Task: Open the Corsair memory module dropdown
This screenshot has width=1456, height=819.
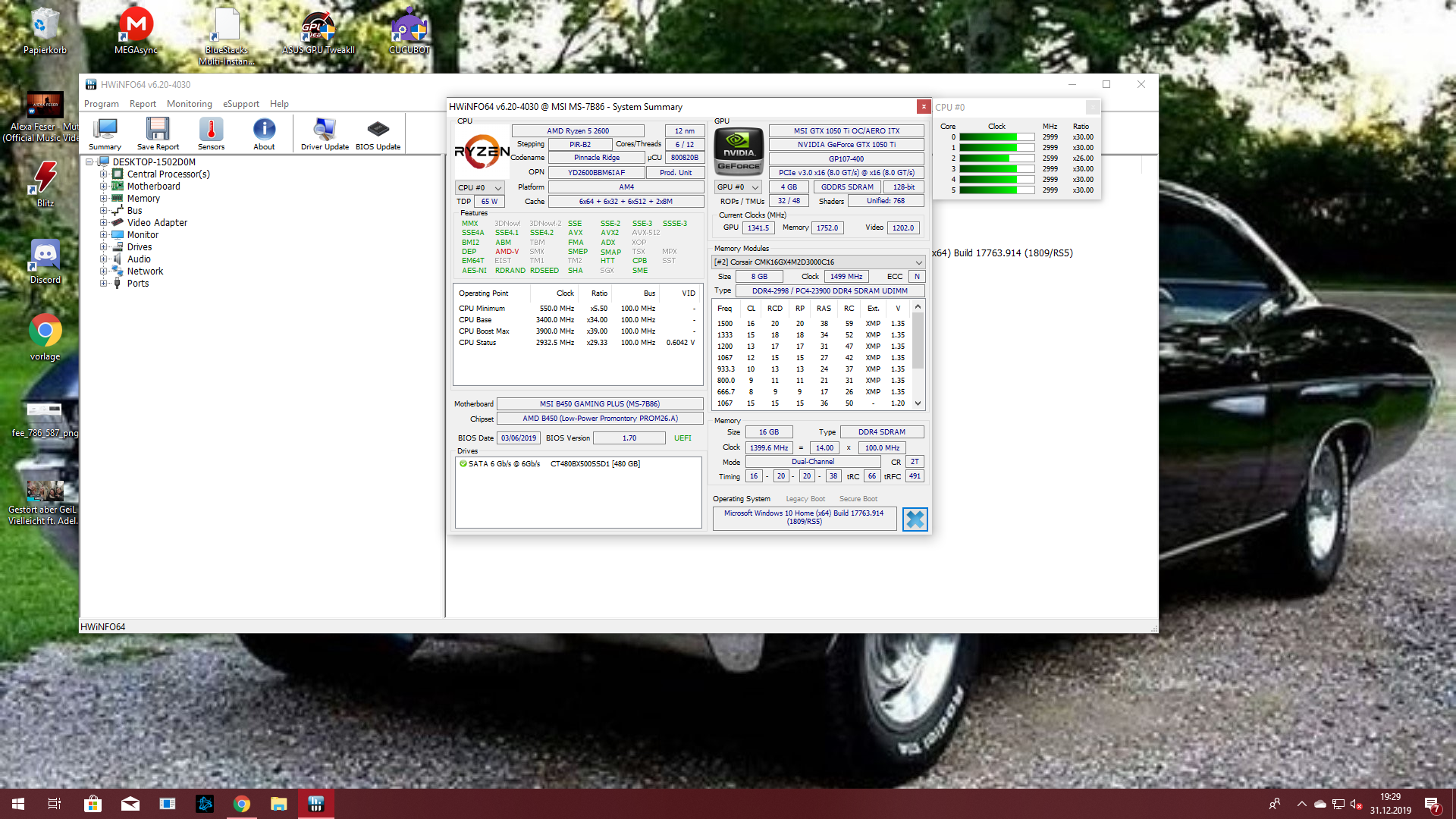Action: [817, 262]
